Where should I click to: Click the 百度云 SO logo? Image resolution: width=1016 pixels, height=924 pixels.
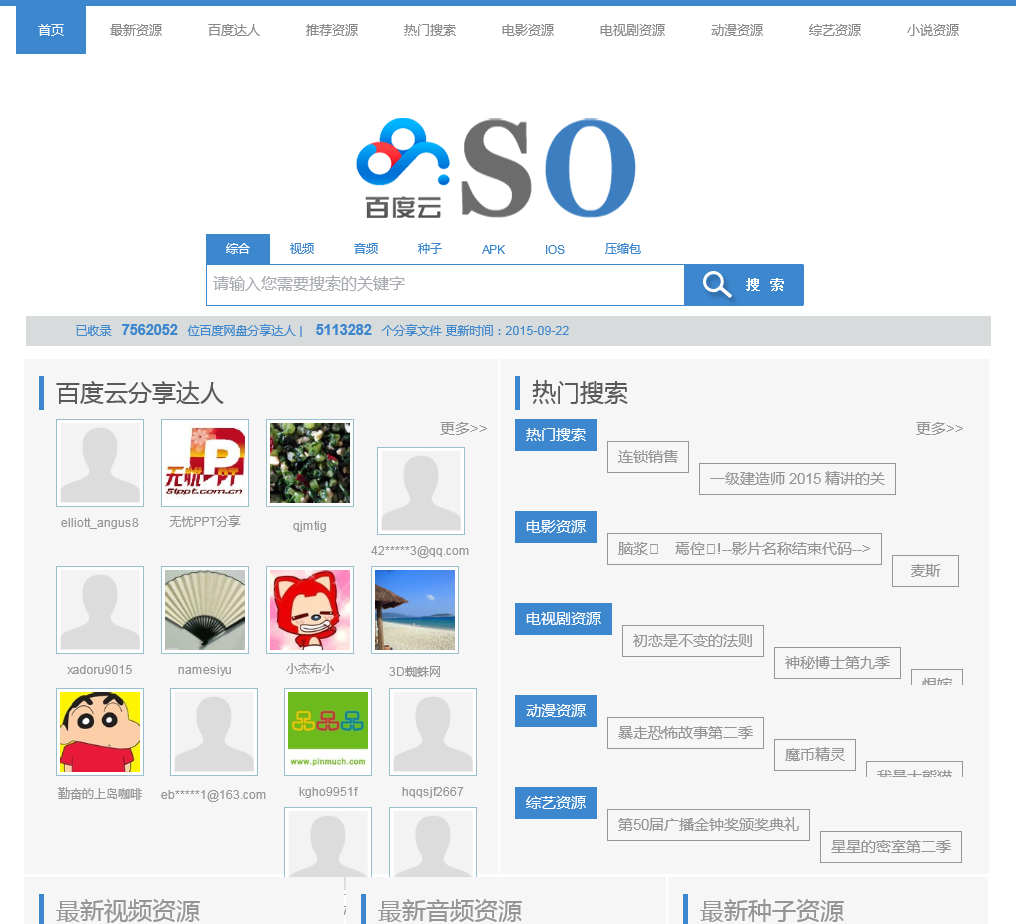coord(496,168)
